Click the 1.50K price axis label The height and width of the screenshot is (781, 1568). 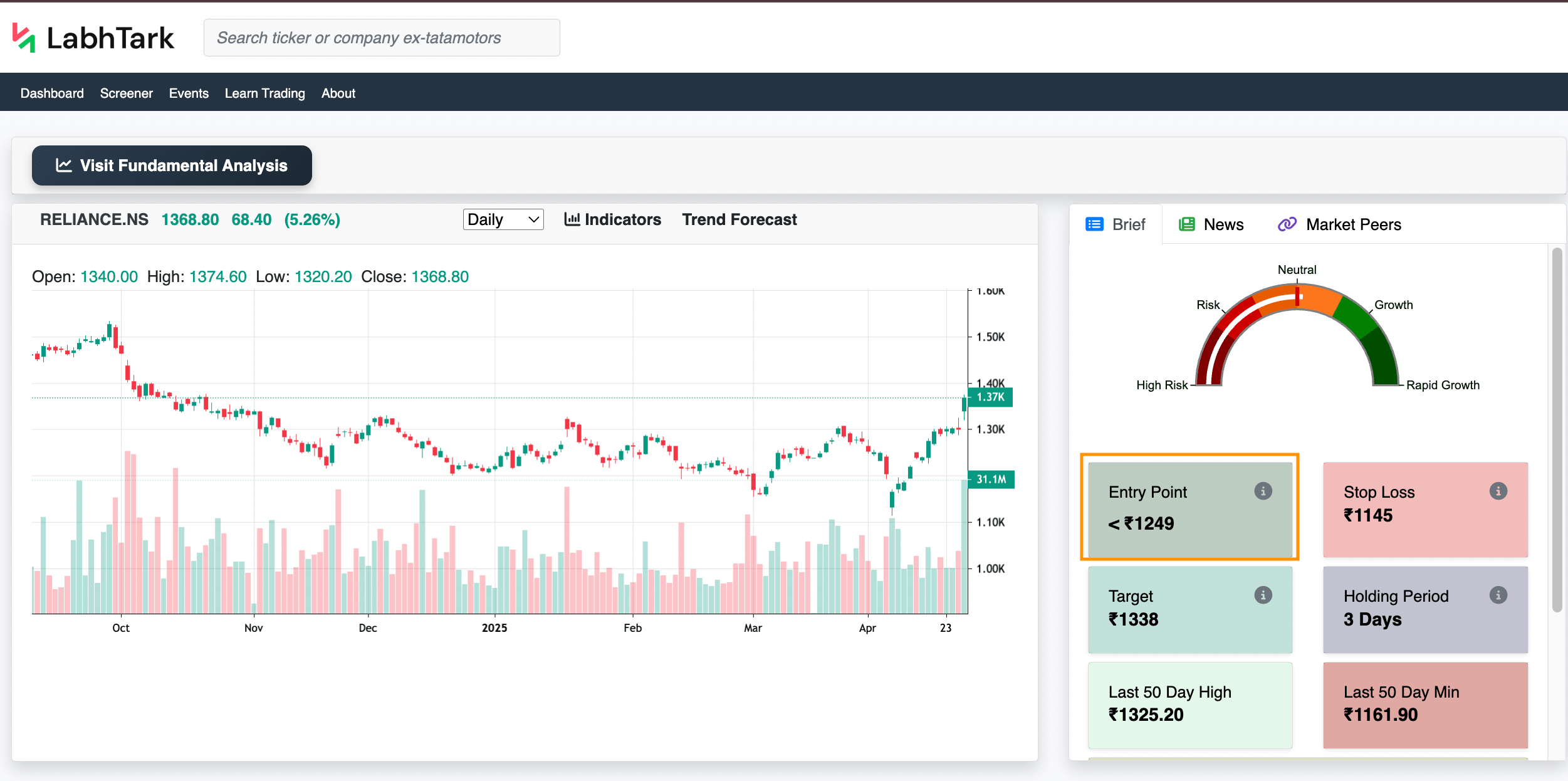coord(990,337)
